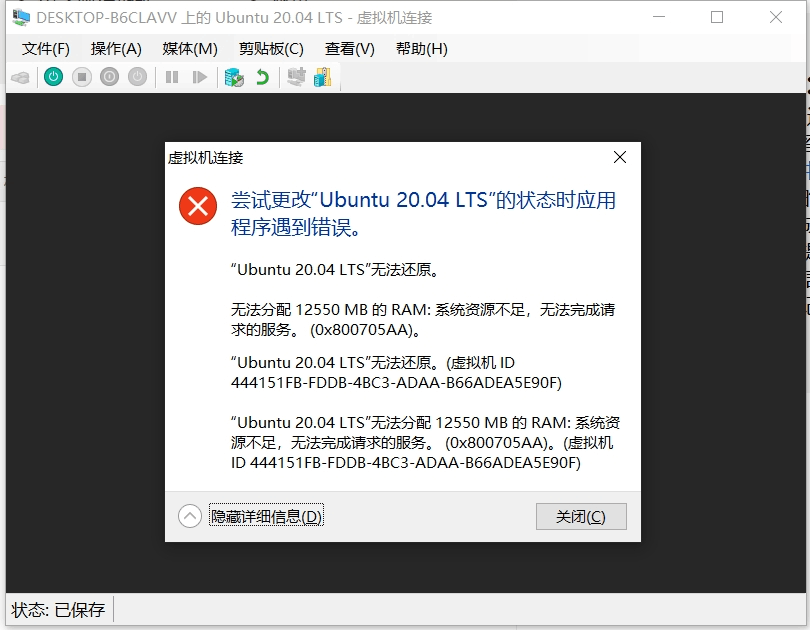This screenshot has height=630, width=810.
Task: Open the 媒体(M) menu
Action: pos(190,49)
